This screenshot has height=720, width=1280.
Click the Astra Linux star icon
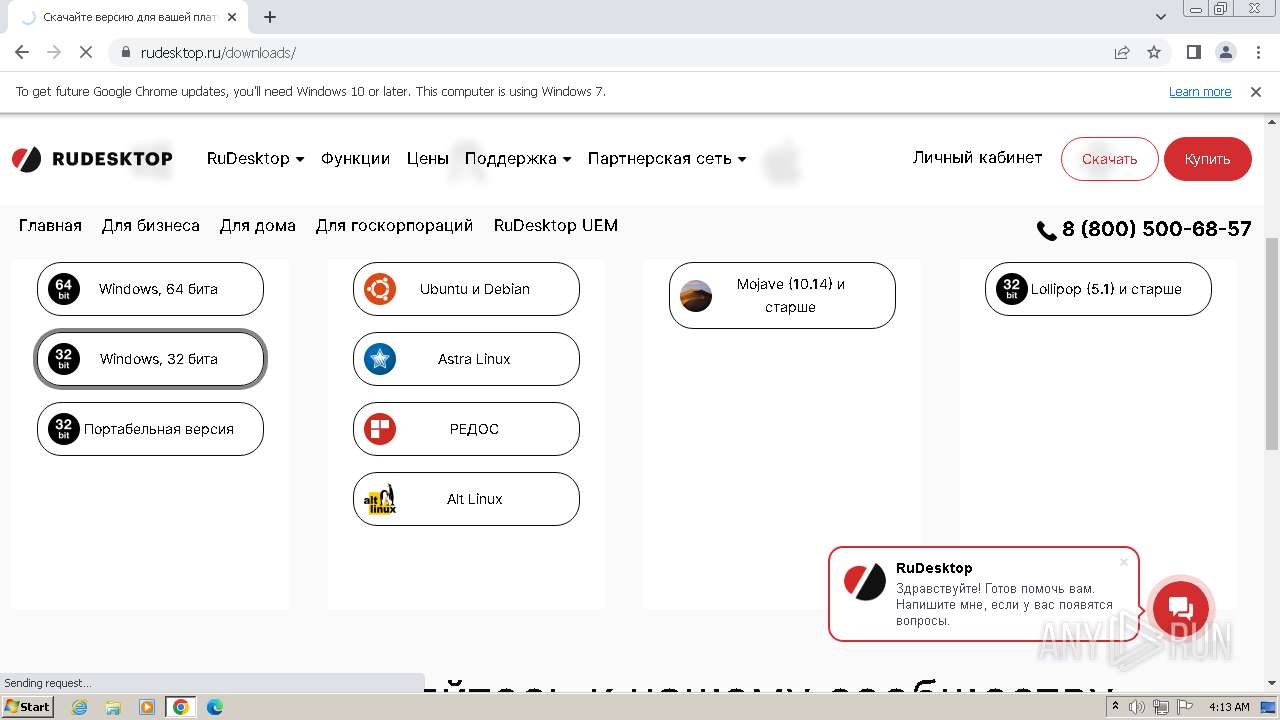380,359
